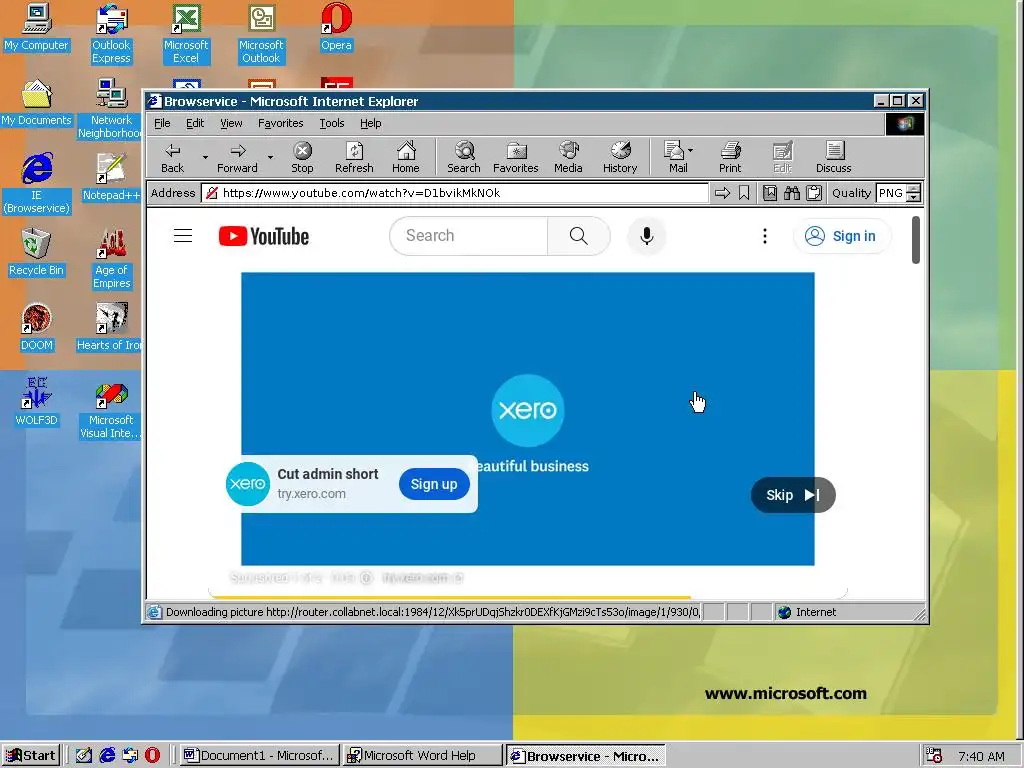Open the Favorites menu
Viewport: 1024px width, 768px height.
[x=280, y=123]
